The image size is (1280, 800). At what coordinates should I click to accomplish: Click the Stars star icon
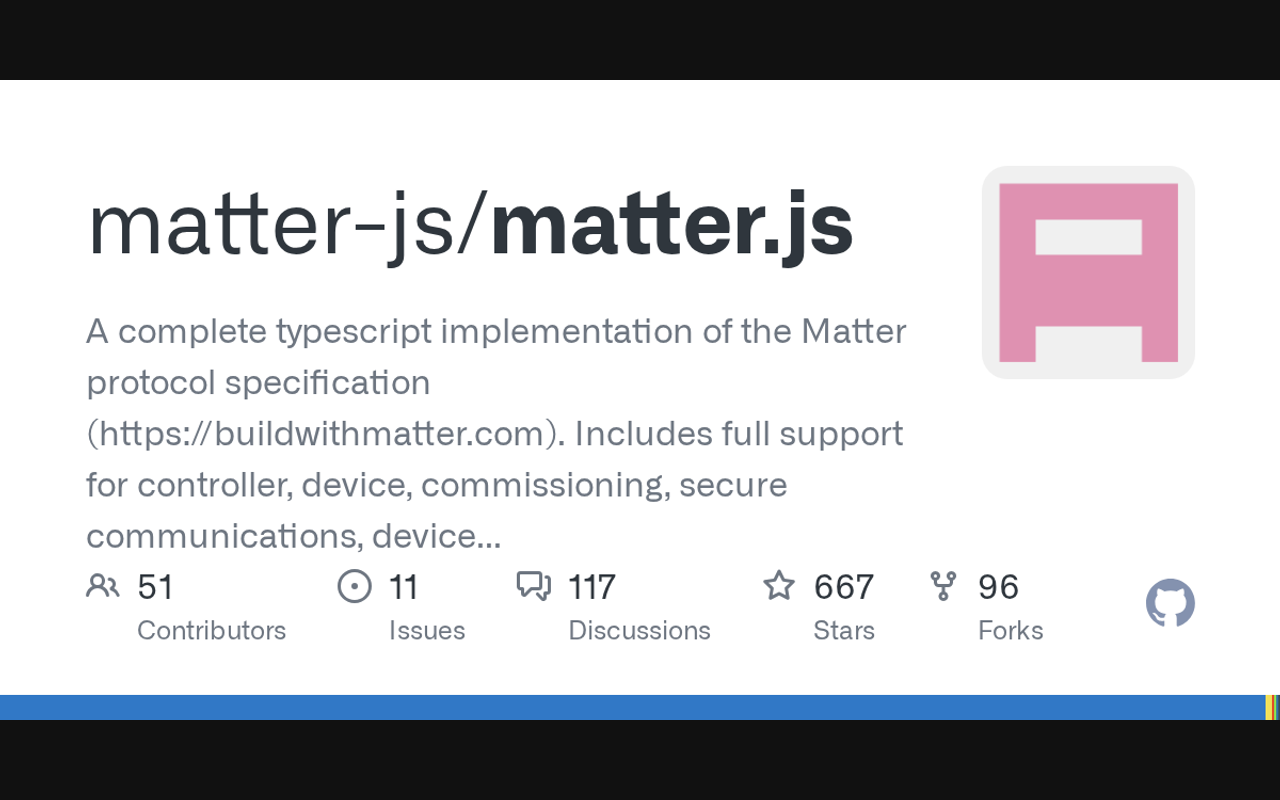[x=779, y=586]
